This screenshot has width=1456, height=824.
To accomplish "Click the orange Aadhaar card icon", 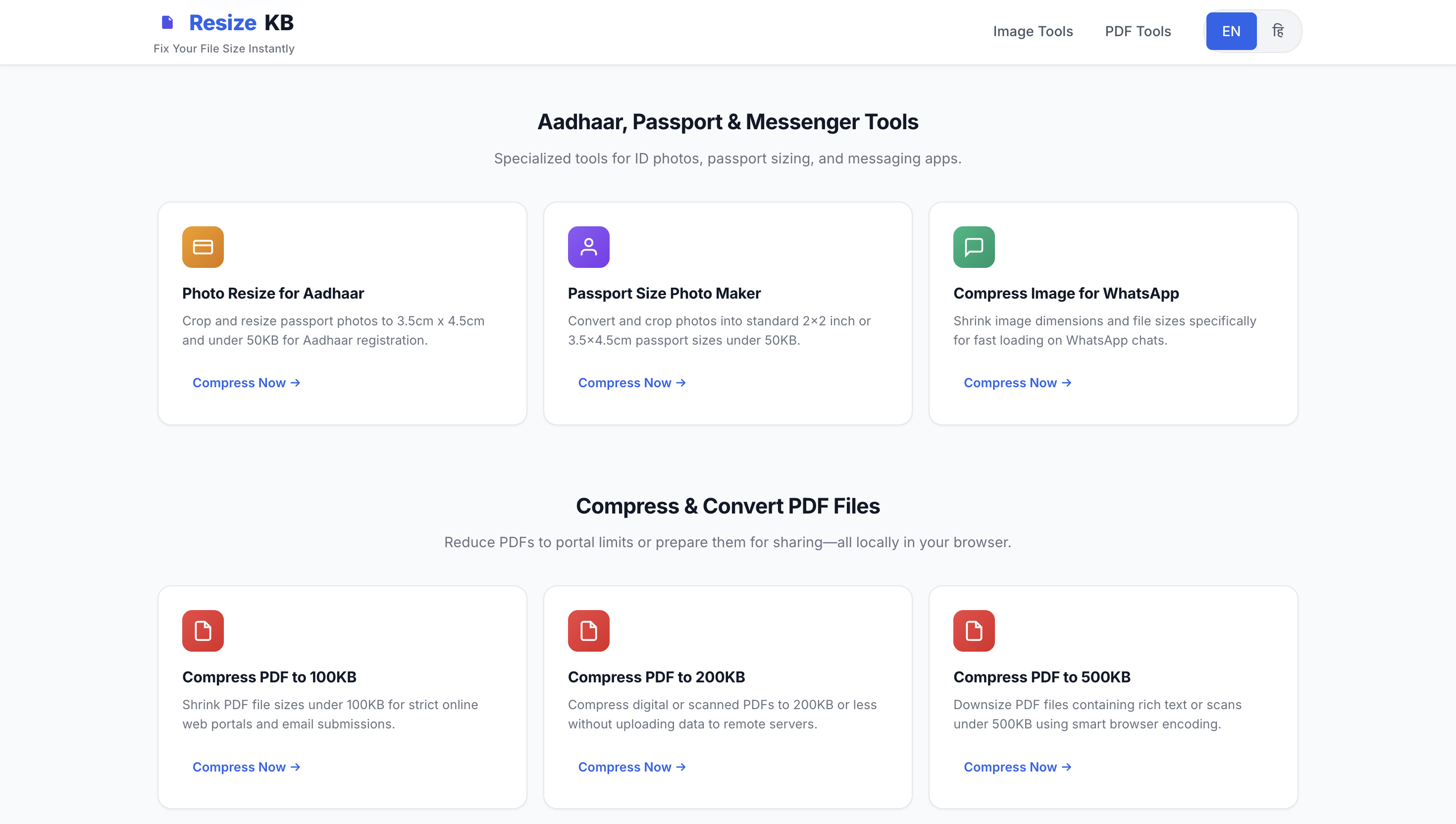I will tap(203, 247).
